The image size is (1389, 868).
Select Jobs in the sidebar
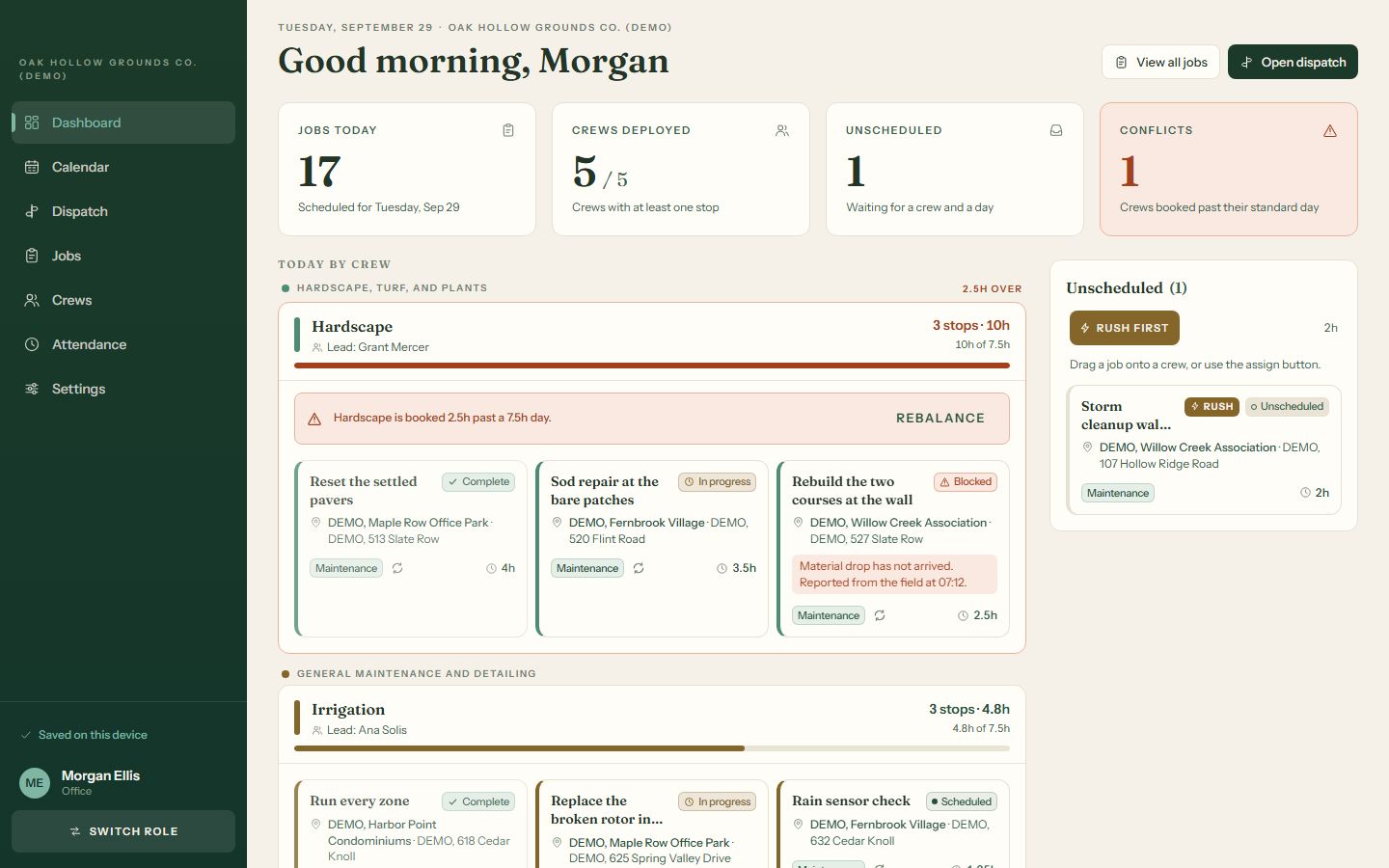click(123, 256)
